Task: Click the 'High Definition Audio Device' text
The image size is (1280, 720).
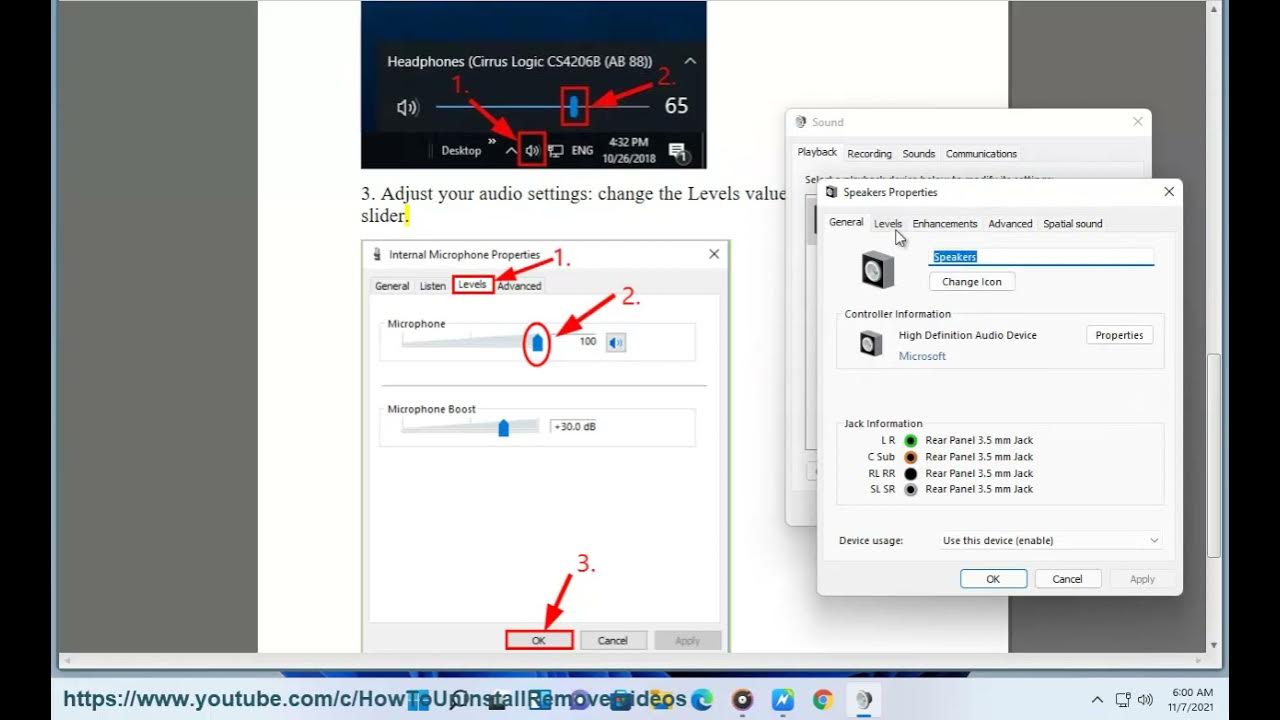Action: click(967, 336)
